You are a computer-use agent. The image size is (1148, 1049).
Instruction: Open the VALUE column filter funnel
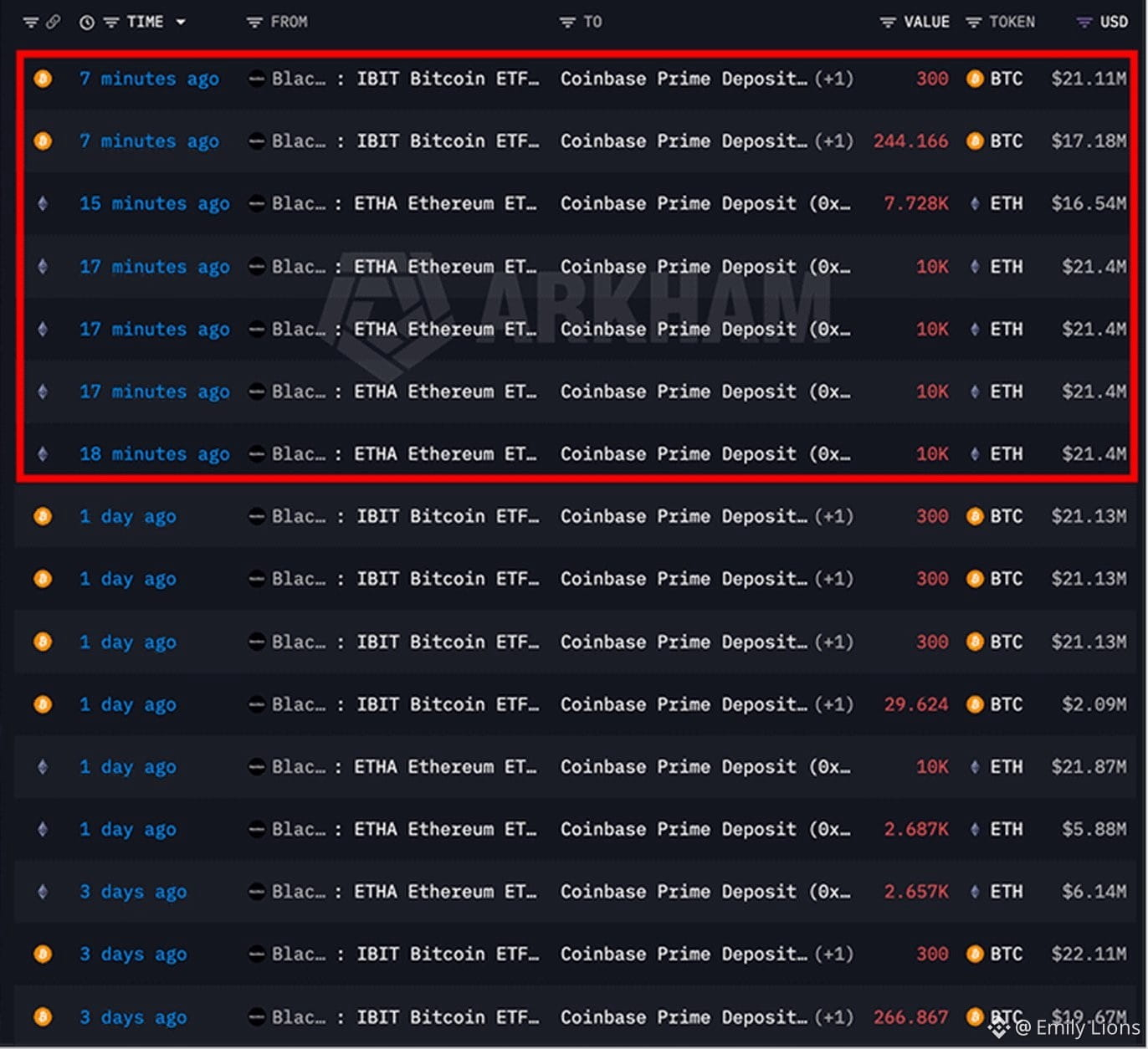tap(888, 23)
